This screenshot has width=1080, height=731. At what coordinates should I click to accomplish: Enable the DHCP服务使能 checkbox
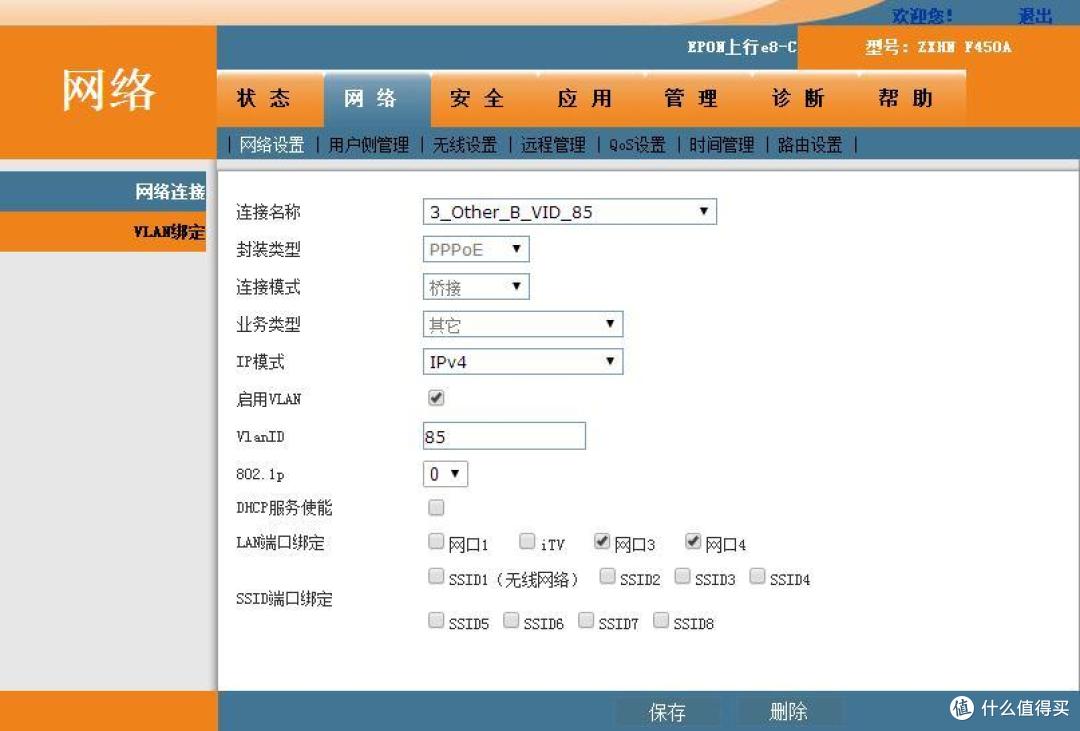tap(436, 508)
